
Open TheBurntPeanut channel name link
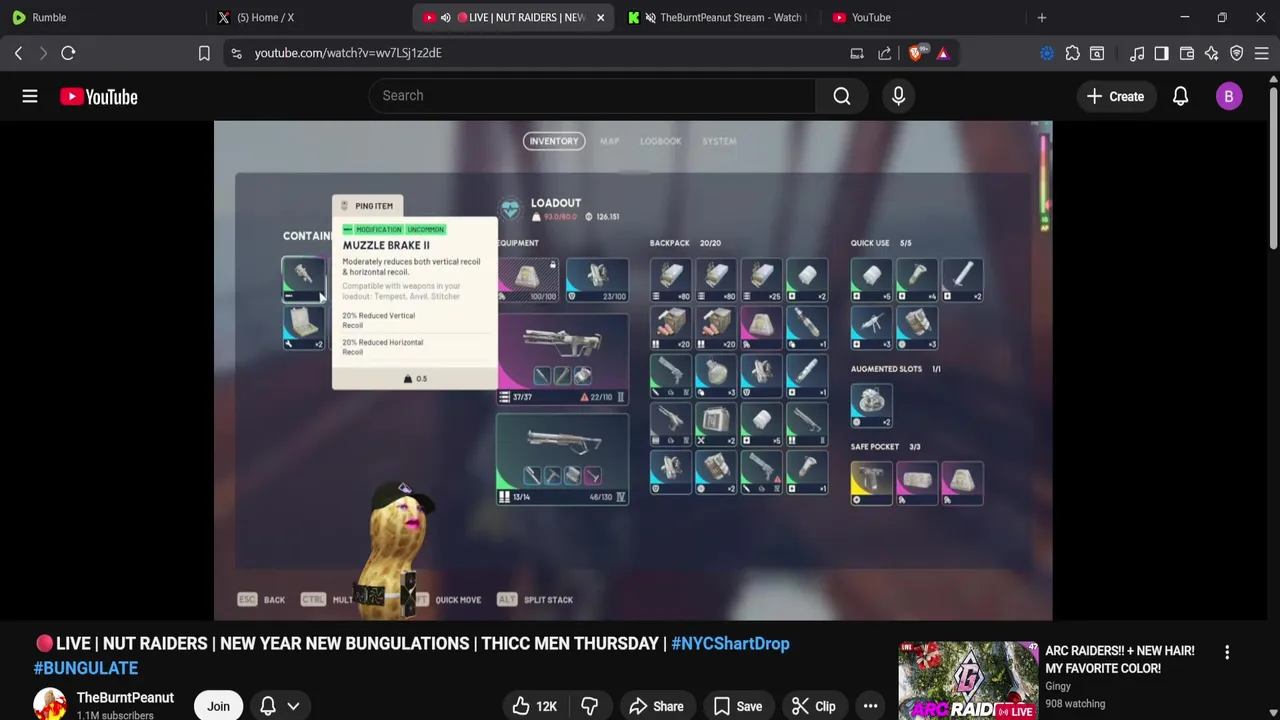tap(125, 697)
